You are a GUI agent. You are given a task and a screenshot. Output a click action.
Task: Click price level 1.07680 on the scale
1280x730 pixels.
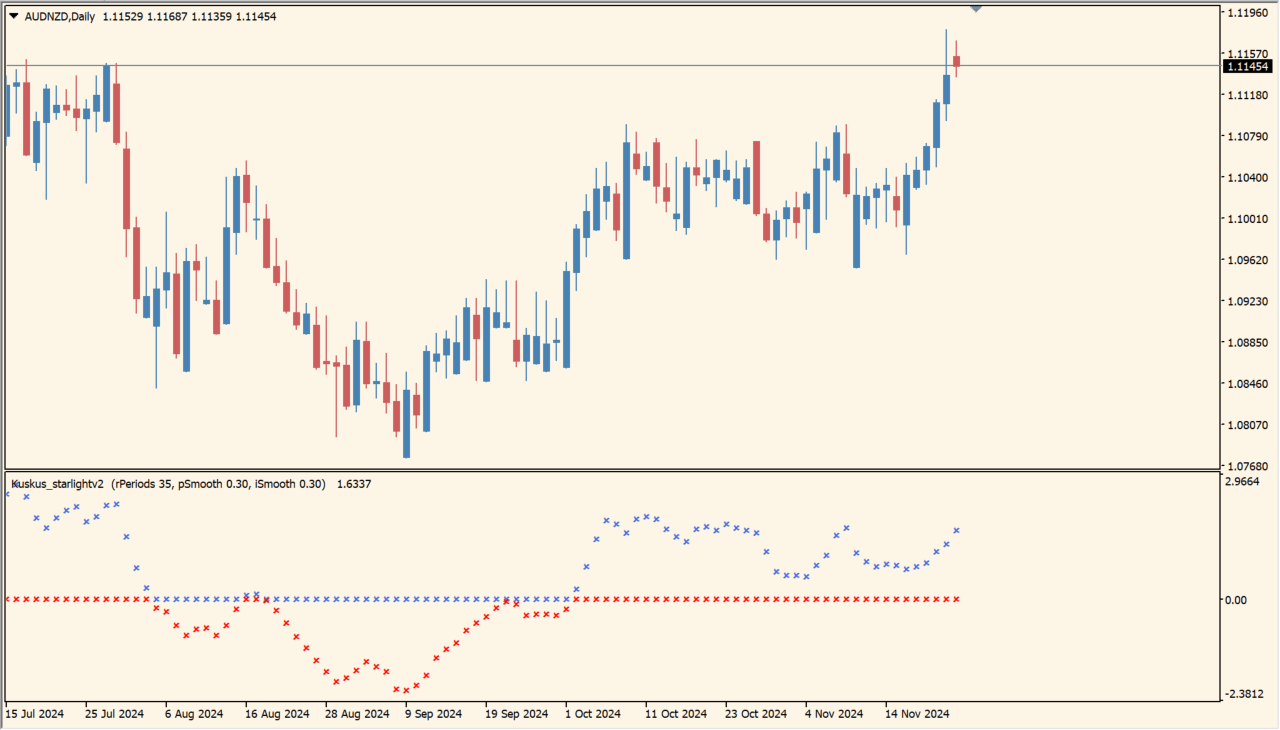tap(1249, 466)
